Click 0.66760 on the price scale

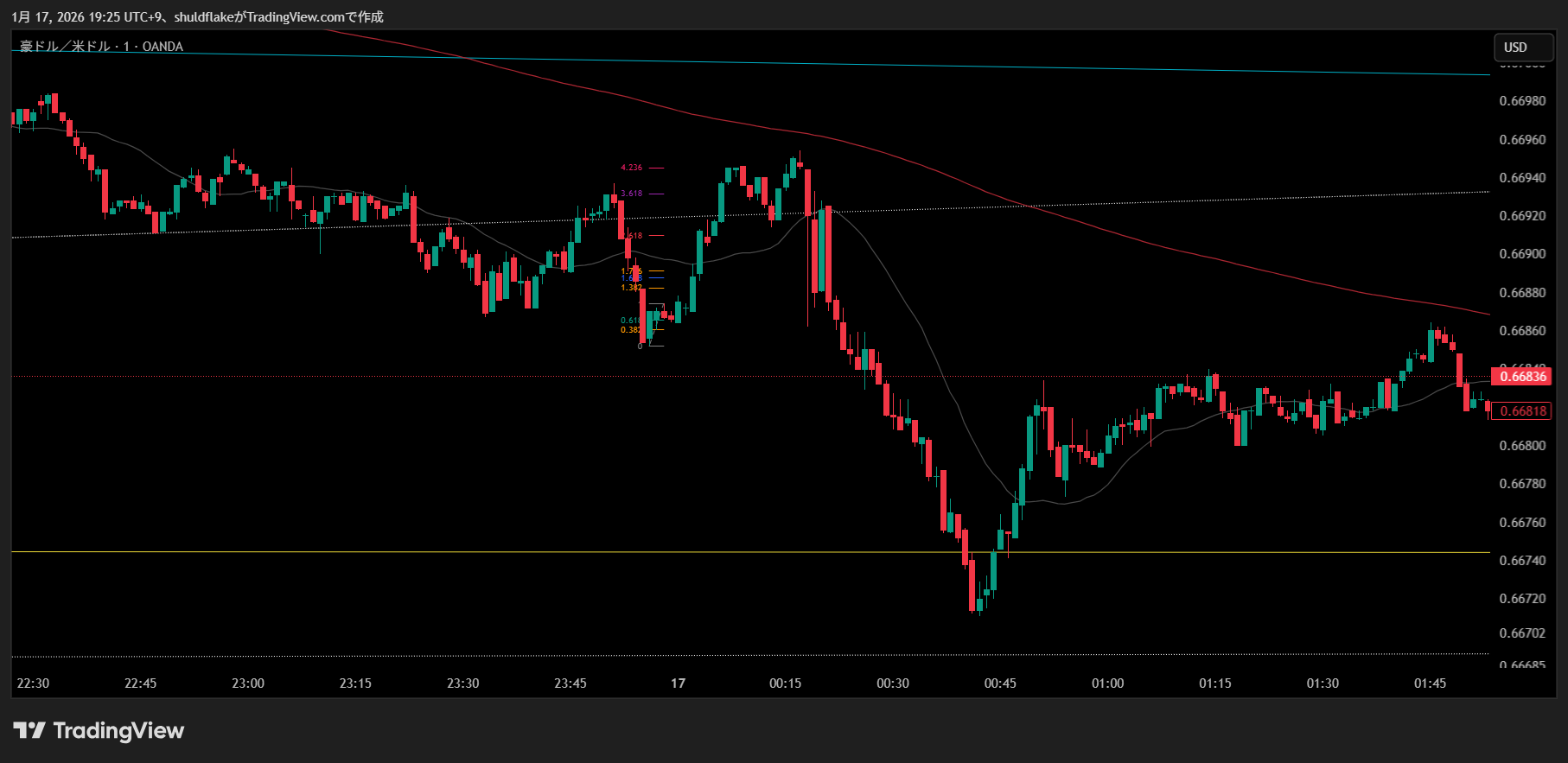coord(1522,523)
